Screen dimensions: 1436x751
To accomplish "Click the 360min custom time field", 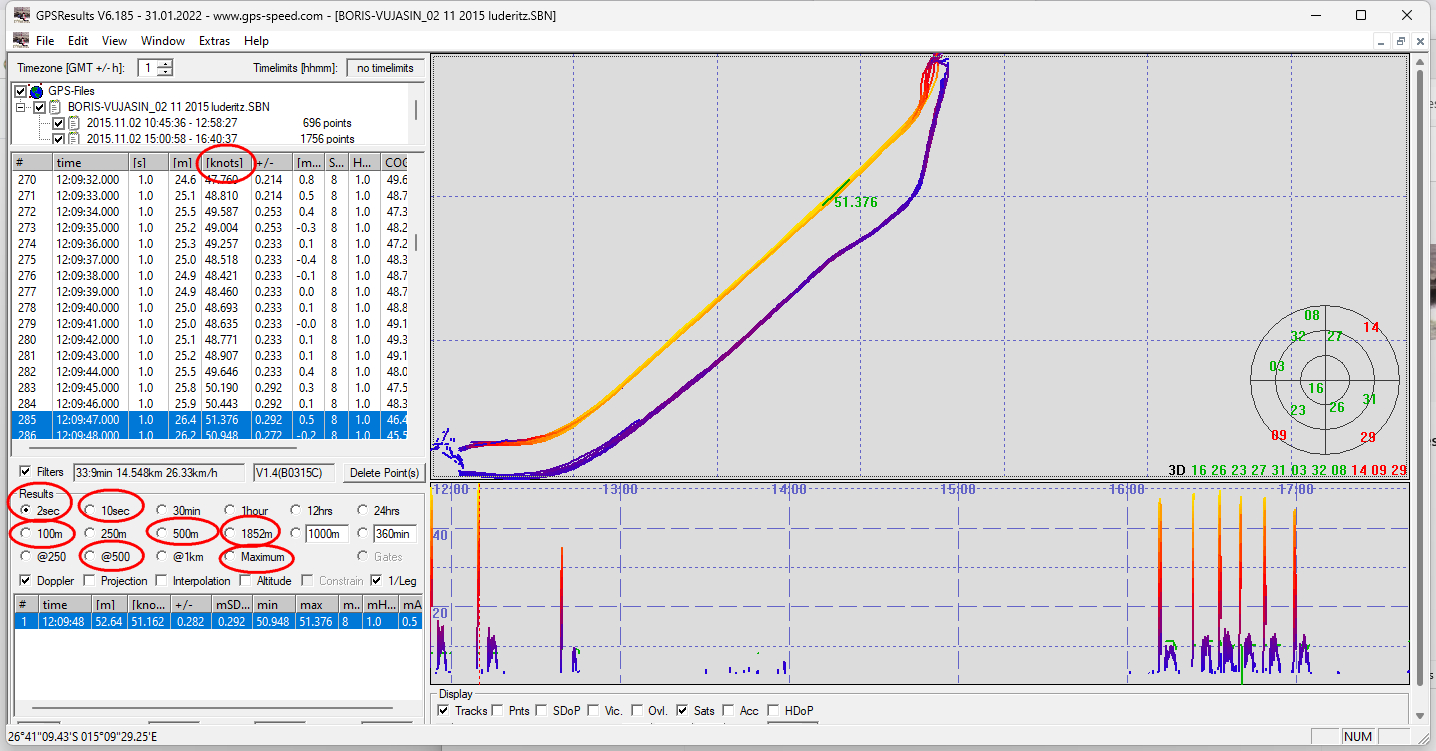I will pos(395,534).
